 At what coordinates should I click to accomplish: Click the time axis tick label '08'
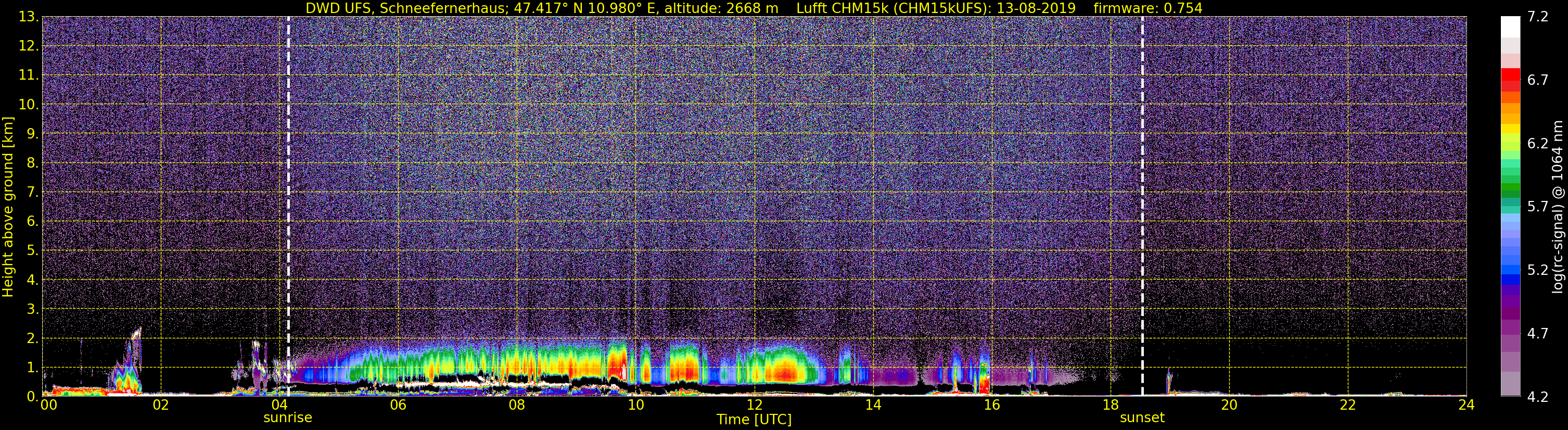[517, 405]
